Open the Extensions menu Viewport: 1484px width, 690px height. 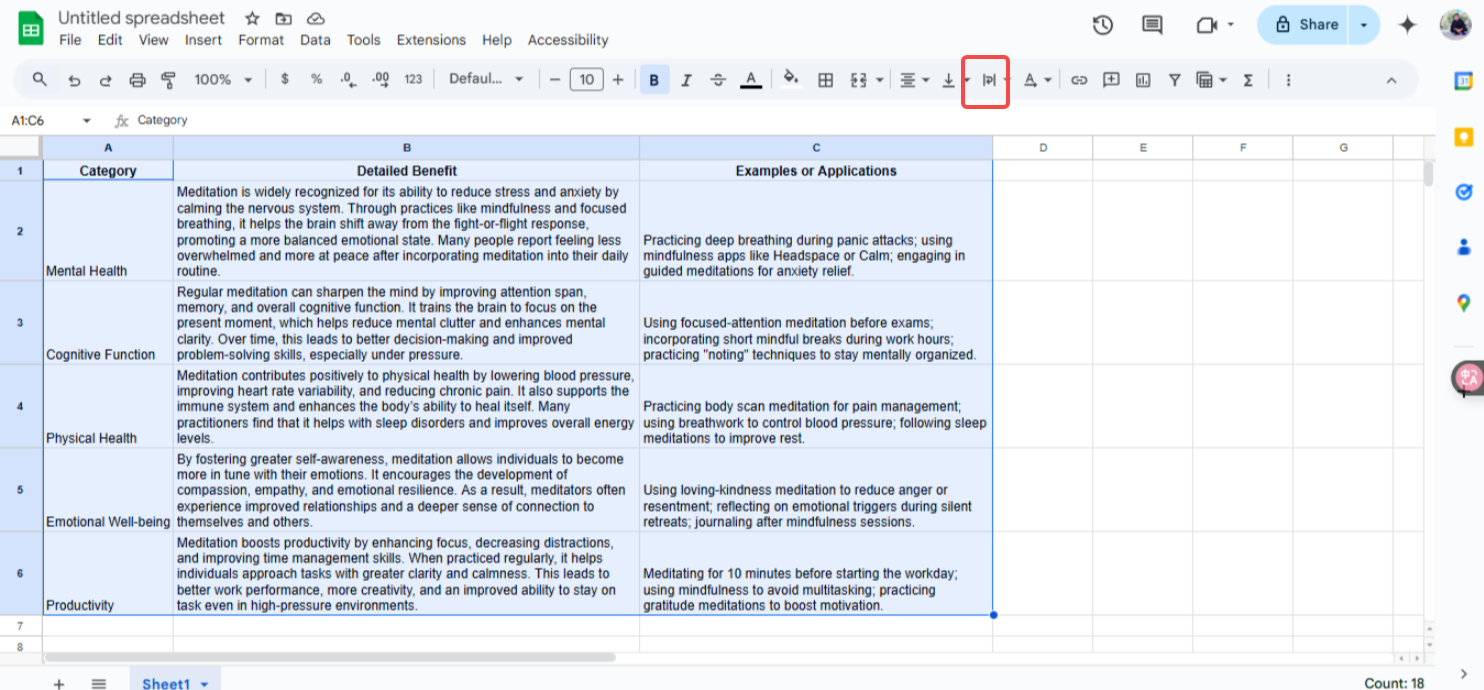(431, 40)
